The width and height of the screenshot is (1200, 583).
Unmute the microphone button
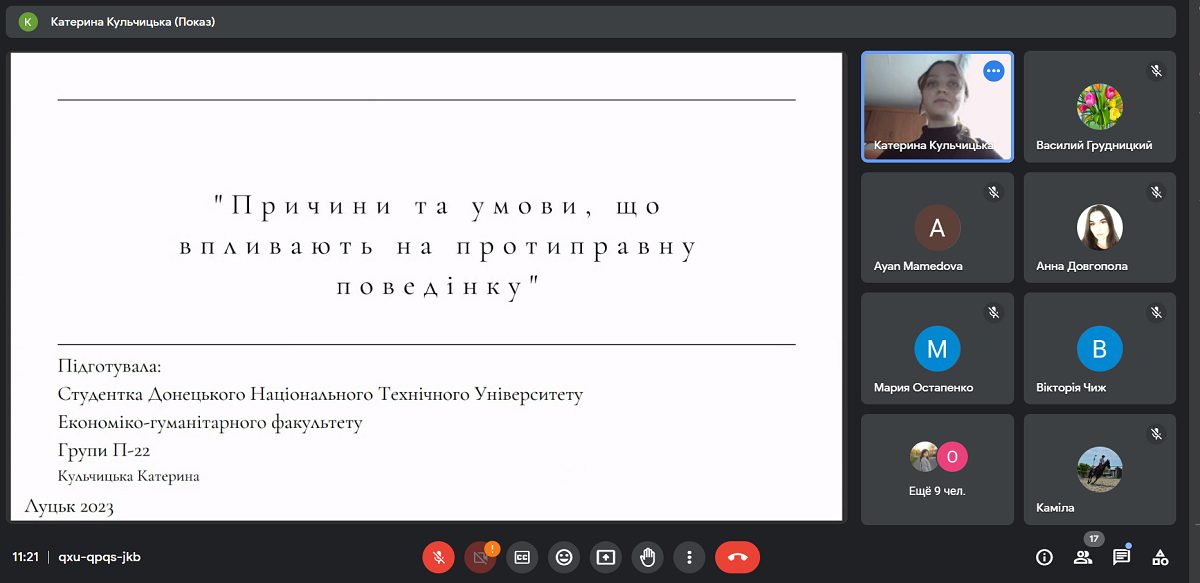[x=438, y=557]
